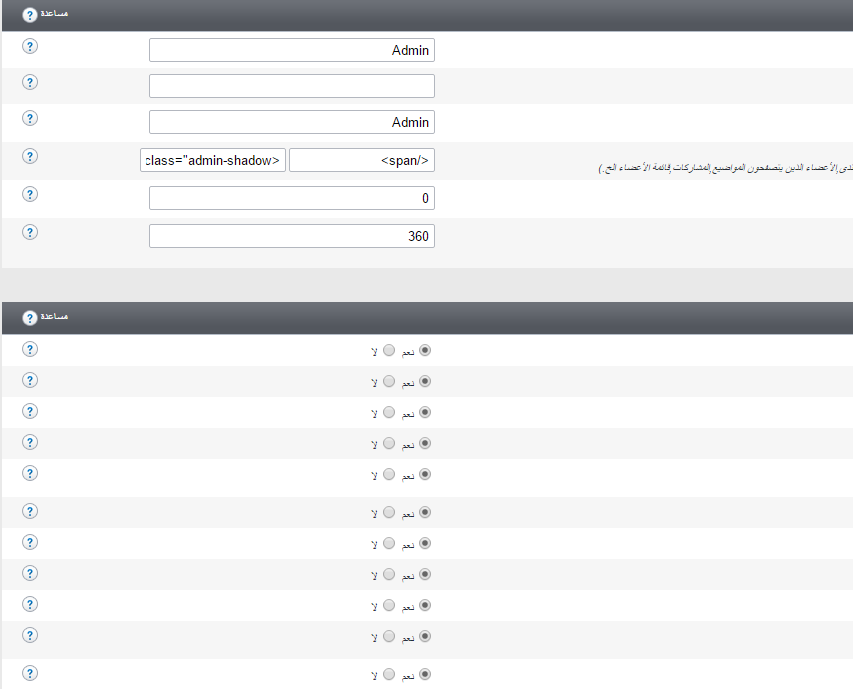
Task: Set لا in the sixth yes/no row
Action: (x=389, y=512)
